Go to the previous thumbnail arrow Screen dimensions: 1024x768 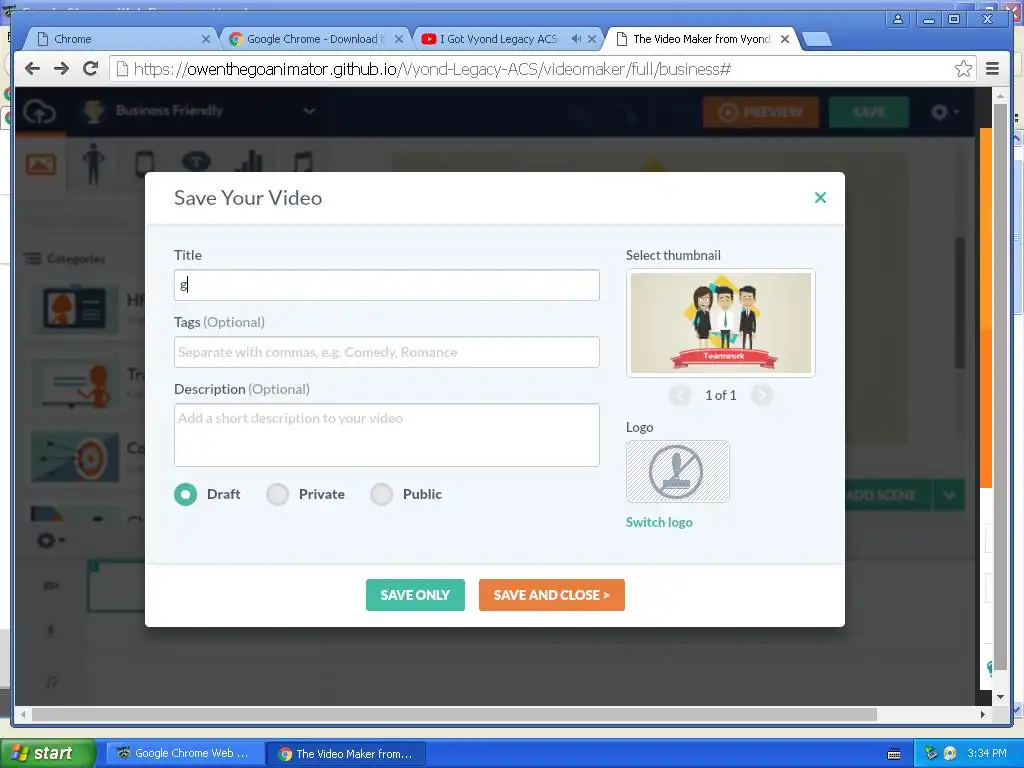tap(680, 395)
